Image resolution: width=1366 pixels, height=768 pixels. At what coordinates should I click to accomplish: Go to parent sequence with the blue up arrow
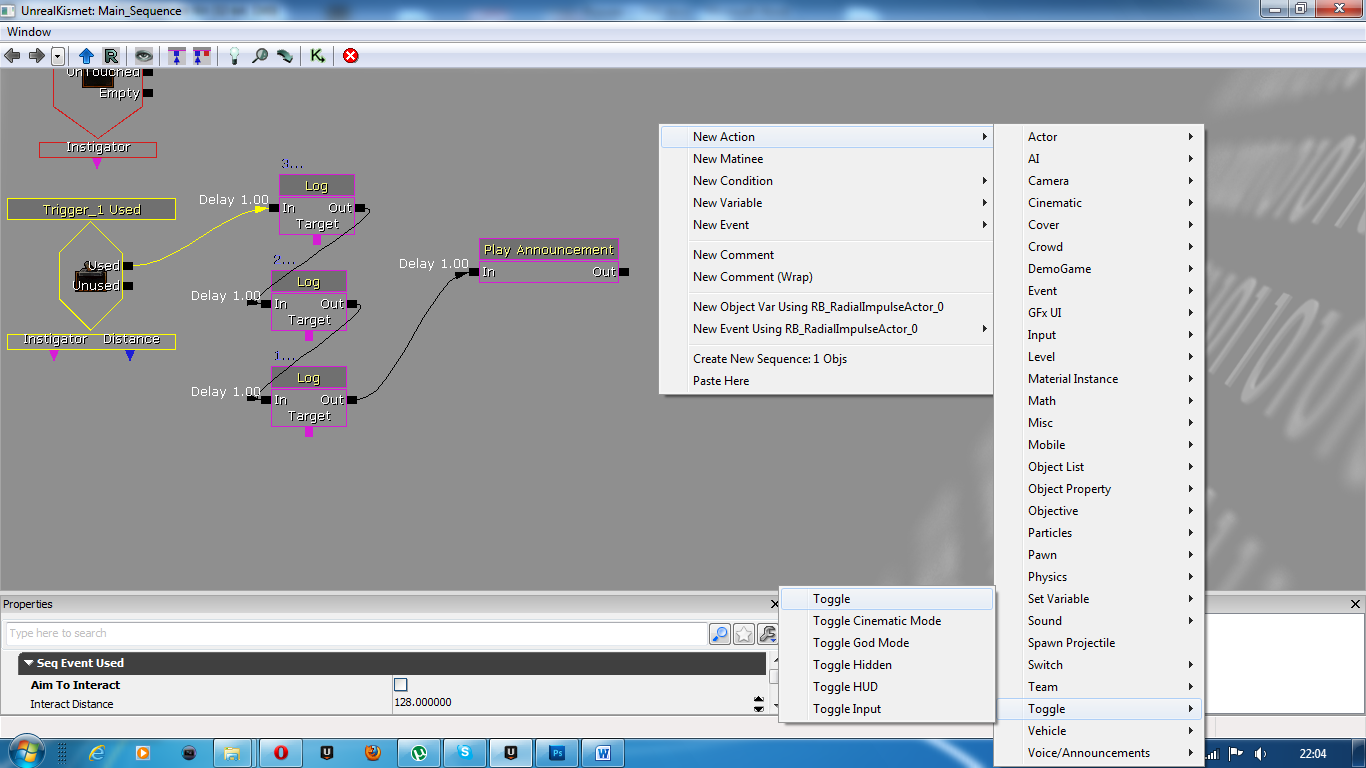[x=86, y=56]
